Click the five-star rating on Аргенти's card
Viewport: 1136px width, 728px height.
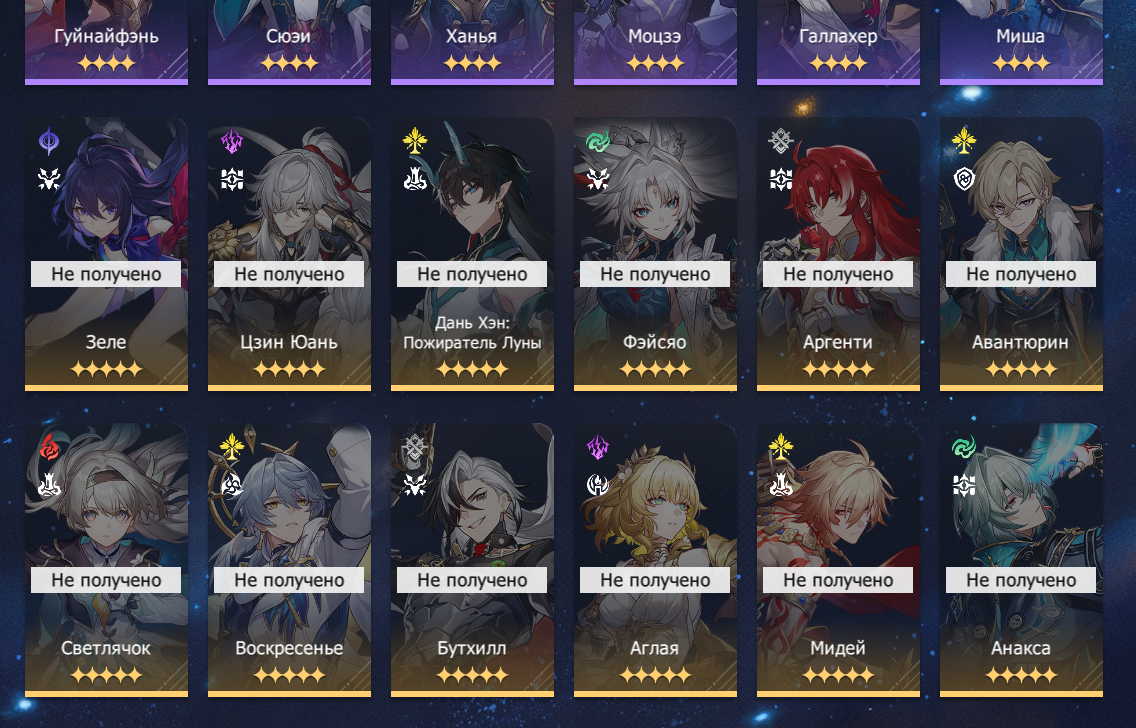click(838, 369)
